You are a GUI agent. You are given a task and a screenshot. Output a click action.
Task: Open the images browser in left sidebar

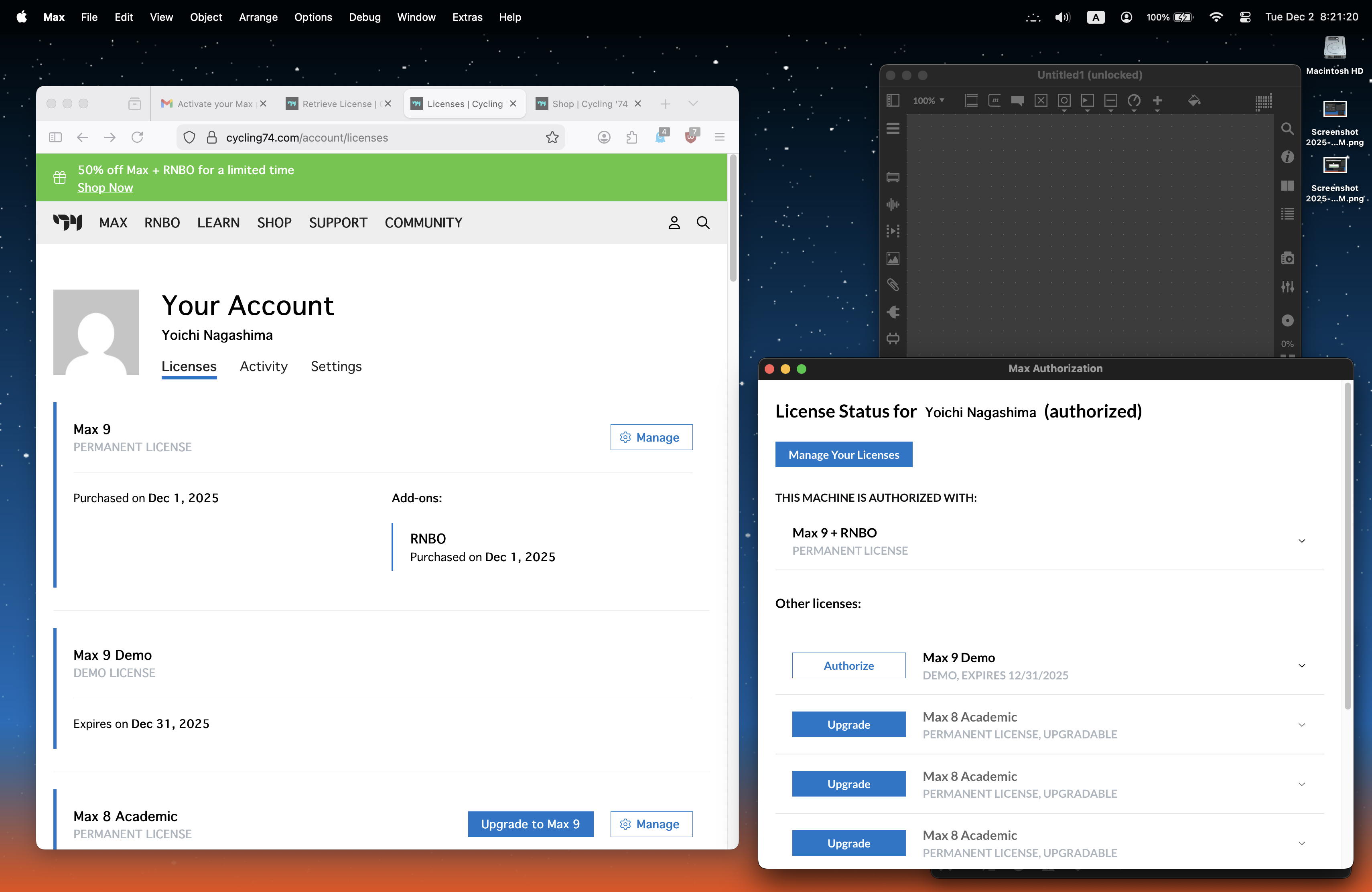pos(892,258)
